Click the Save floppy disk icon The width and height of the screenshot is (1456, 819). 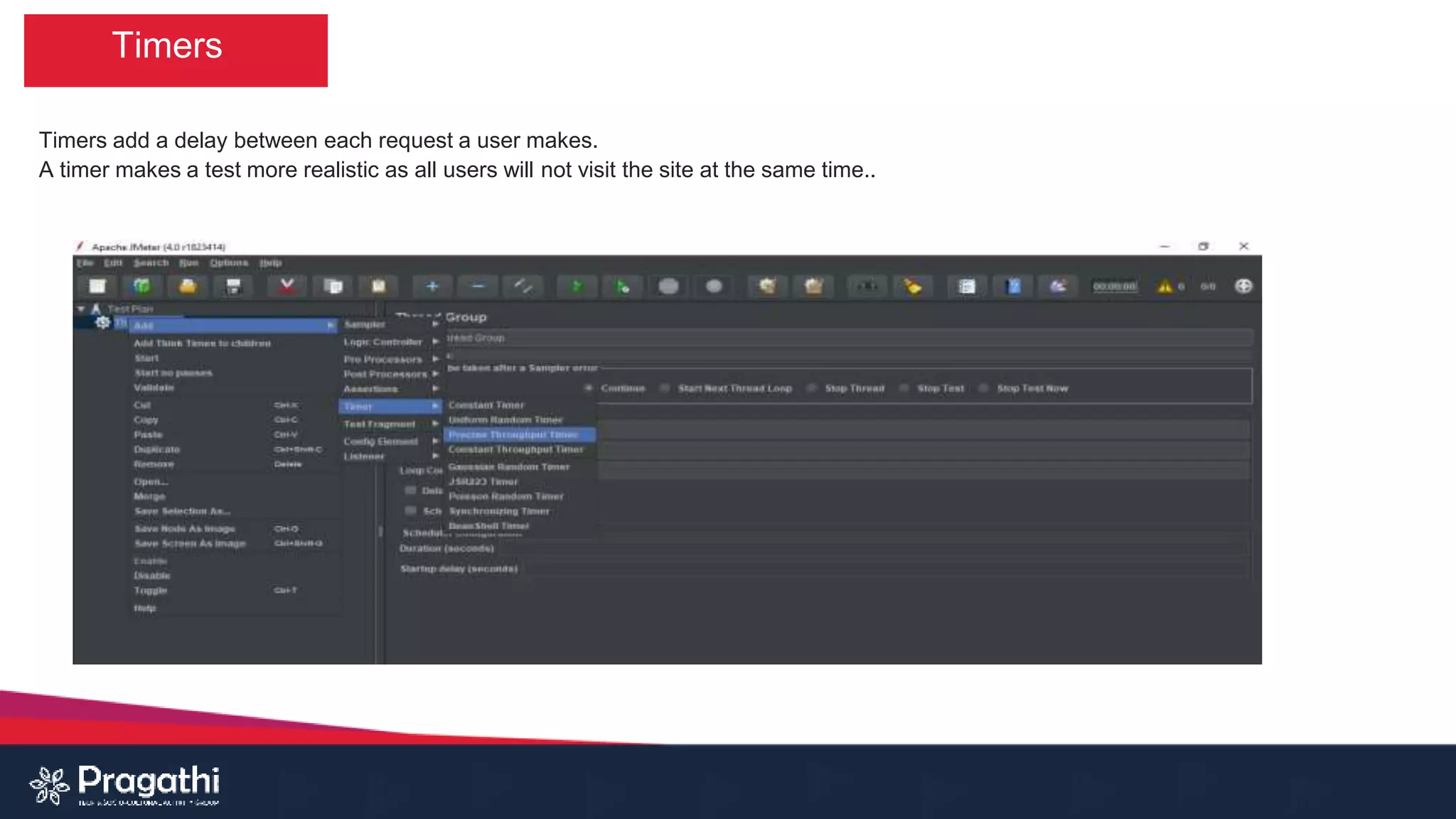point(233,287)
